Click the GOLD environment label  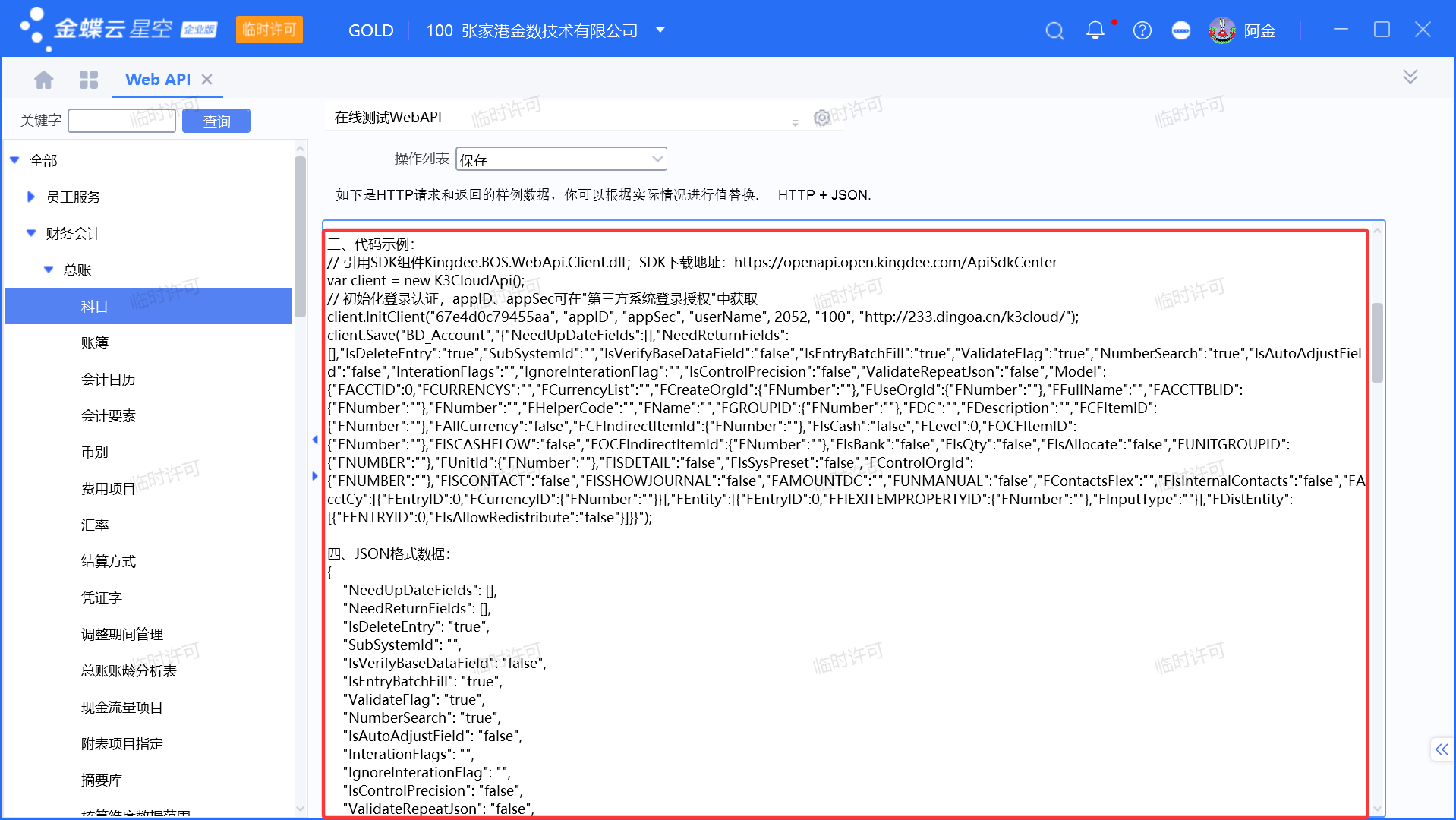[x=370, y=30]
